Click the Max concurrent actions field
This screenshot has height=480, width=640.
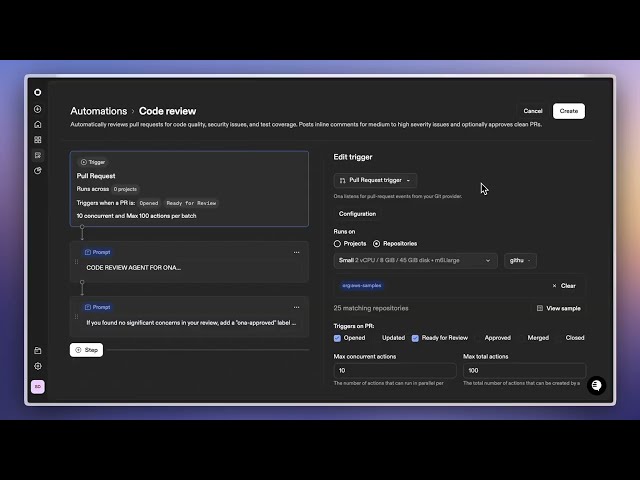395,371
